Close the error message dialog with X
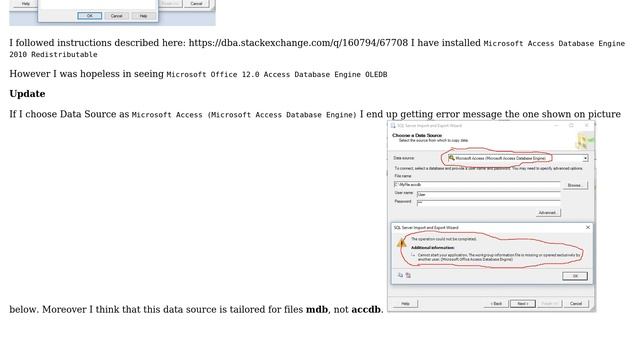Image resolution: width=640 pixels, height=360 pixels. (588, 227)
